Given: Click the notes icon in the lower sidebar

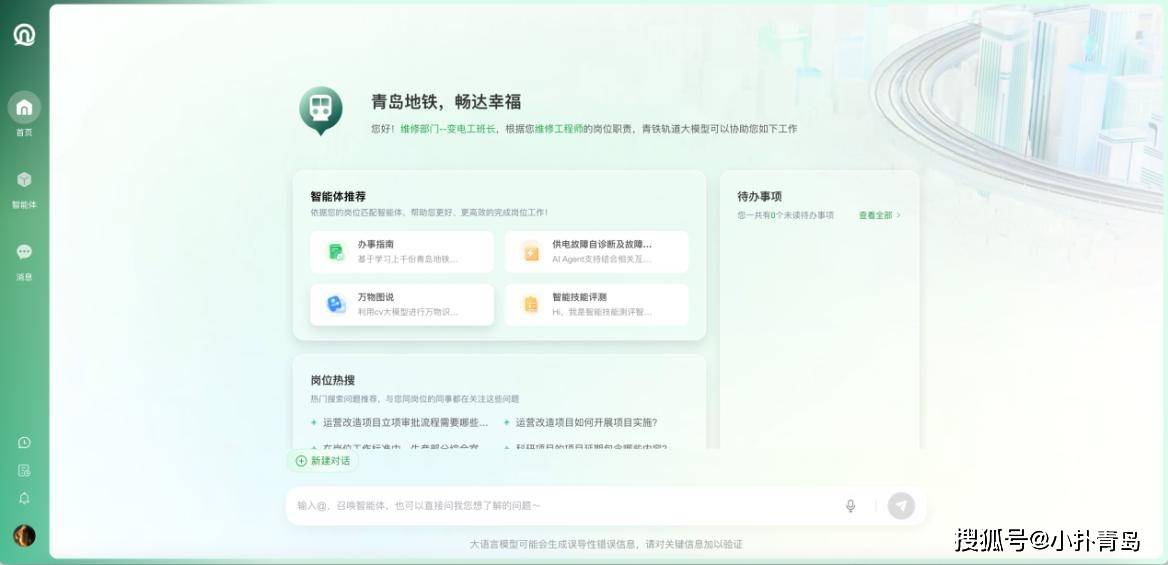Looking at the screenshot, I should pyautogui.click(x=24, y=470).
